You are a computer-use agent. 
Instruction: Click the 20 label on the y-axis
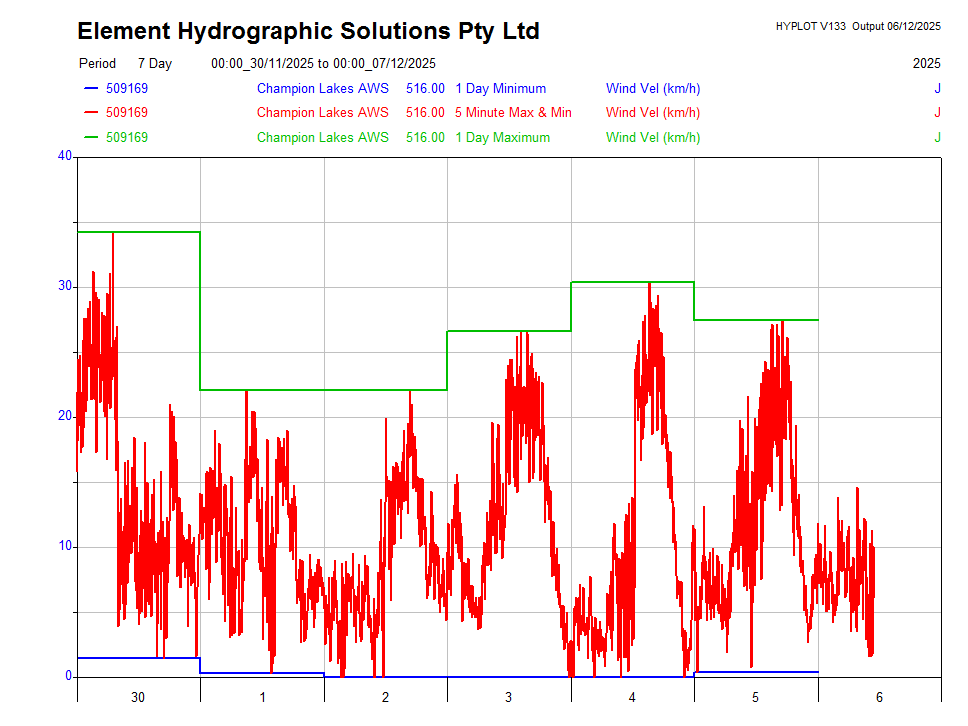(65, 416)
